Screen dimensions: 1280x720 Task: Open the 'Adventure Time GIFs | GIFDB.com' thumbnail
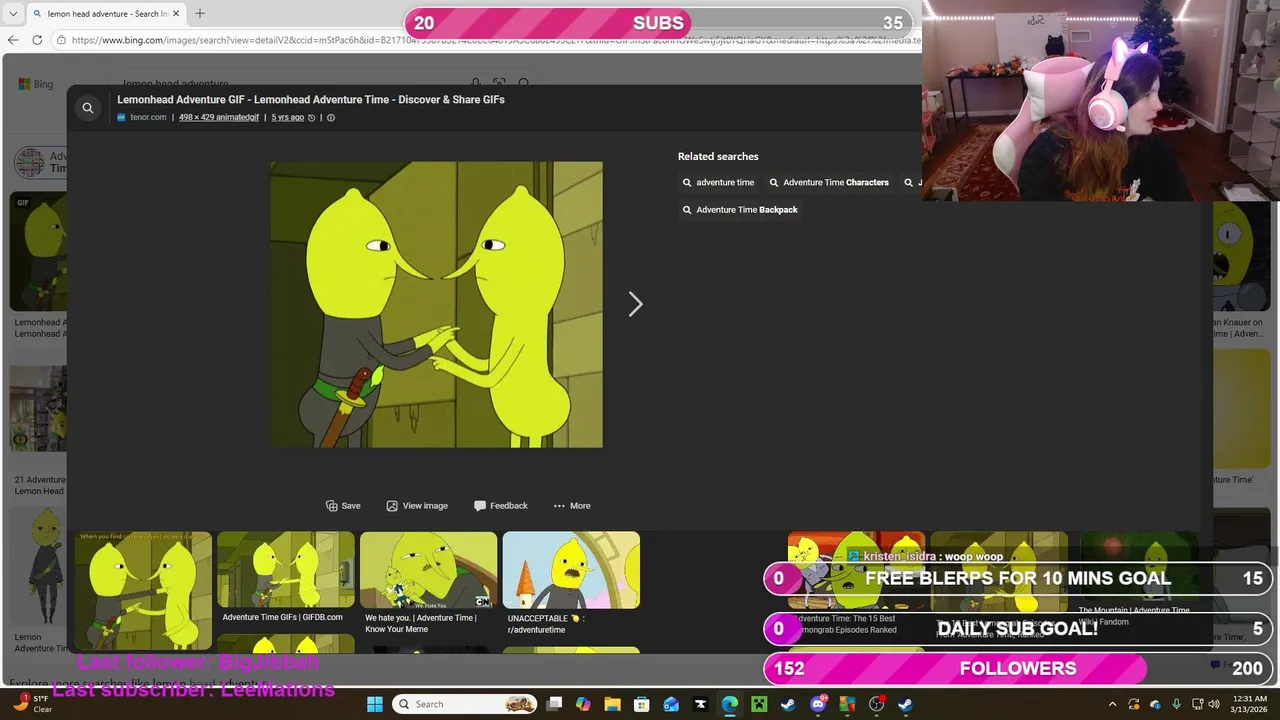point(286,569)
